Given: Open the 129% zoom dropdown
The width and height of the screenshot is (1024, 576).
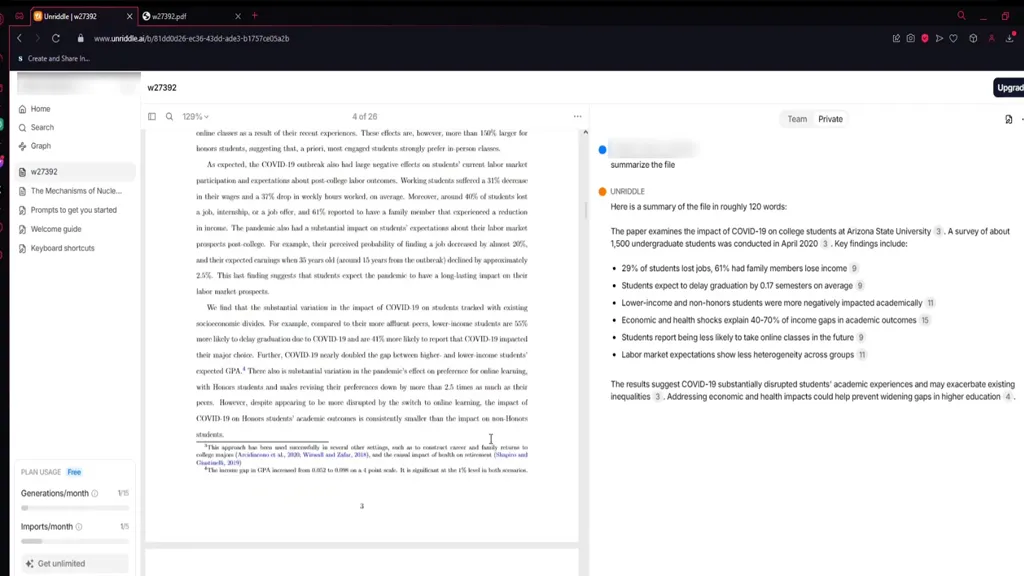Looking at the screenshot, I should 195,116.
